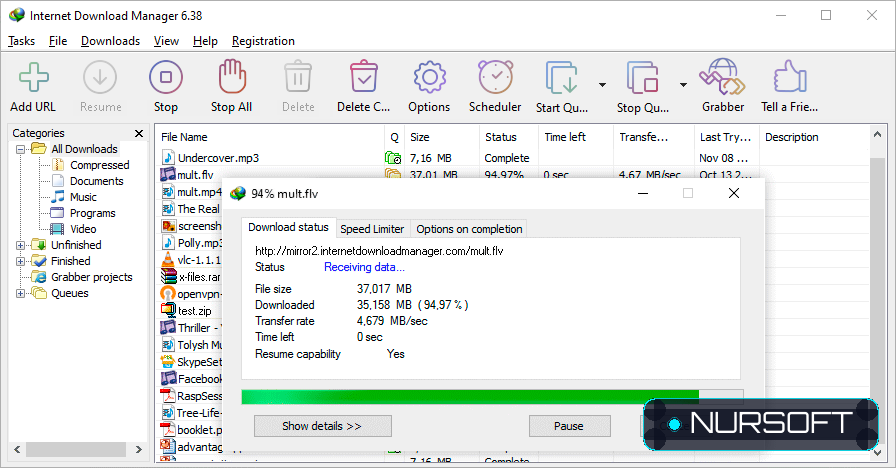Click the Undercover.mp3 queue icon

393,157
